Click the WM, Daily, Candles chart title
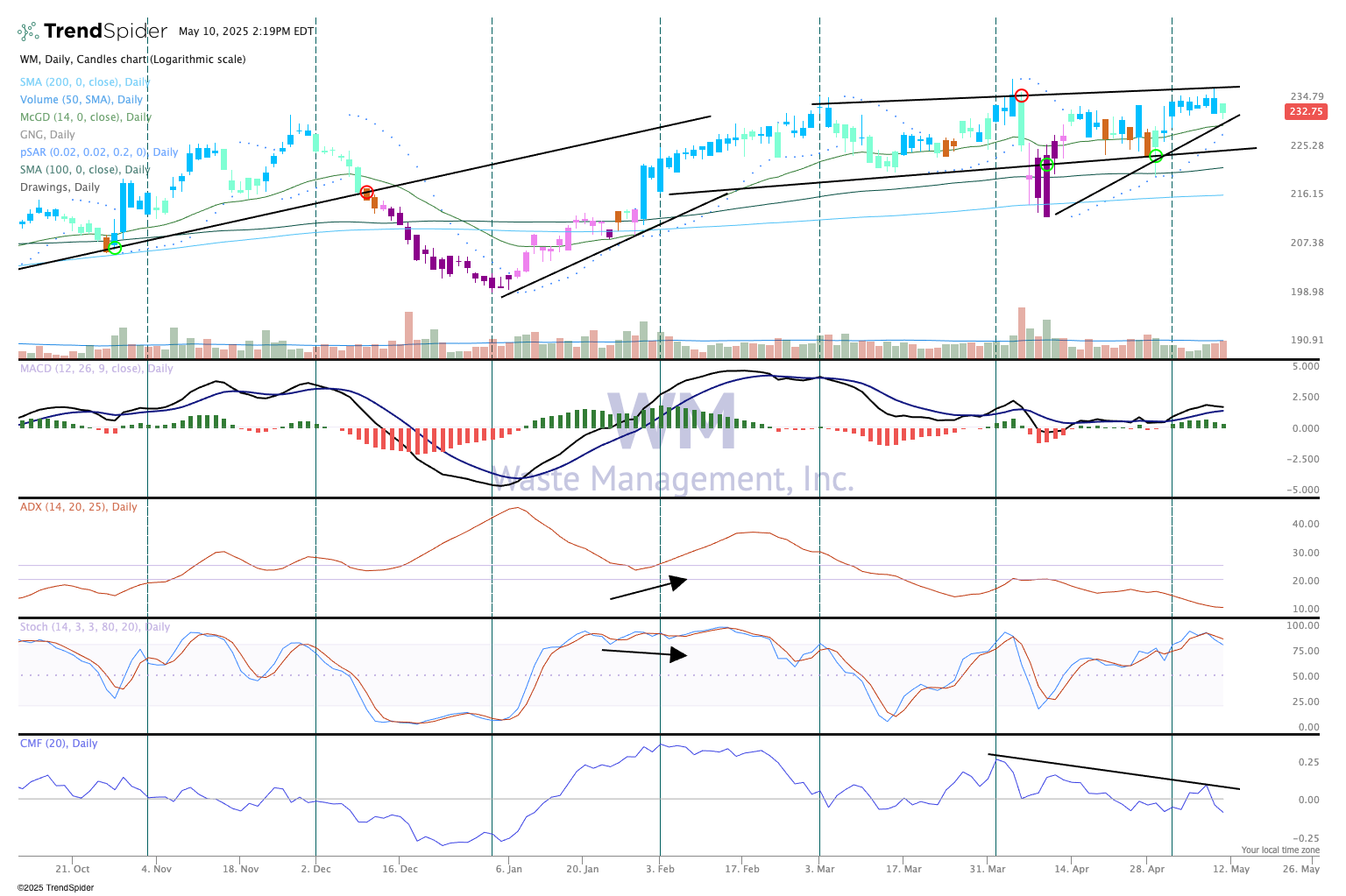 pyautogui.click(x=132, y=60)
